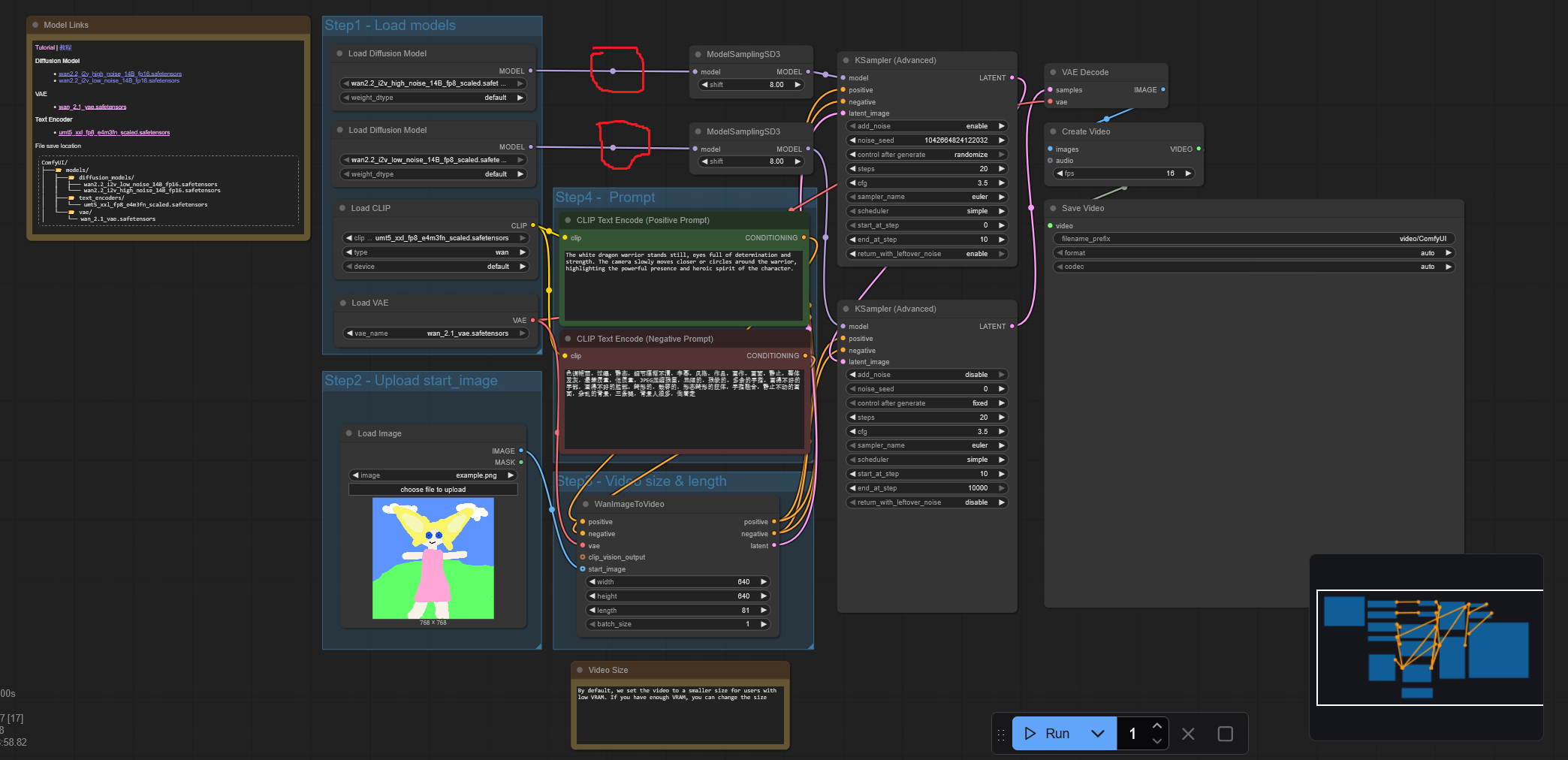The height and width of the screenshot is (760, 1568).
Task: Click the right arrow on the batch_size widget
Action: pos(764,624)
